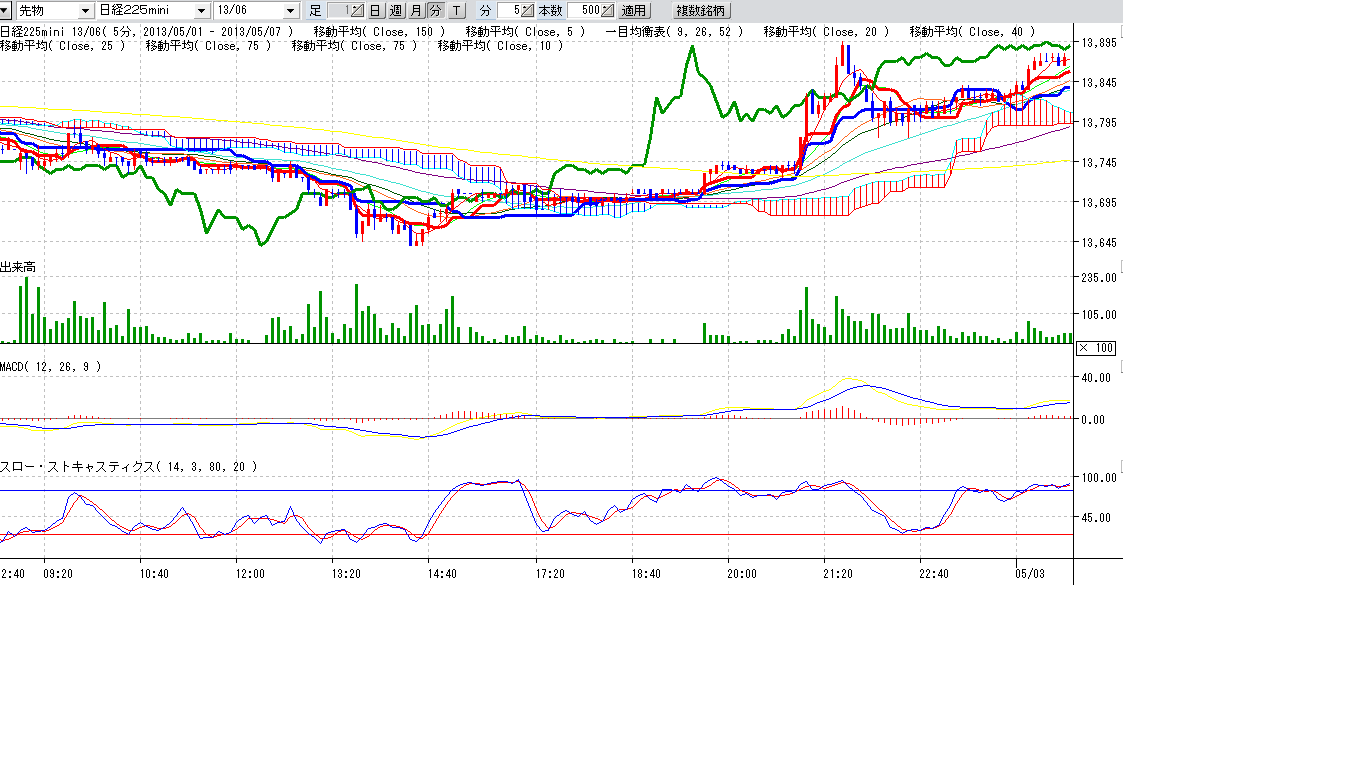
Task: Switch to the 月 monthly timeframe
Action: 415,10
